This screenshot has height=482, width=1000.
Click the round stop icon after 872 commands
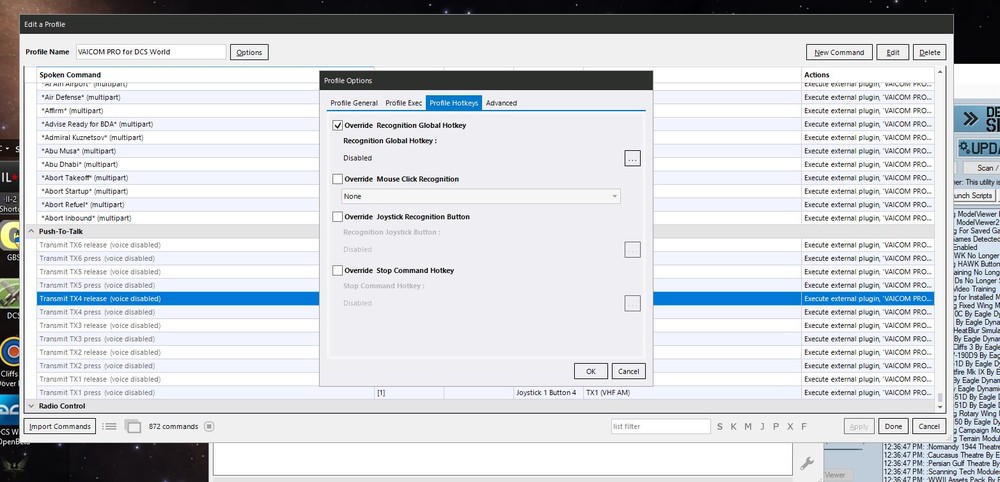209,427
